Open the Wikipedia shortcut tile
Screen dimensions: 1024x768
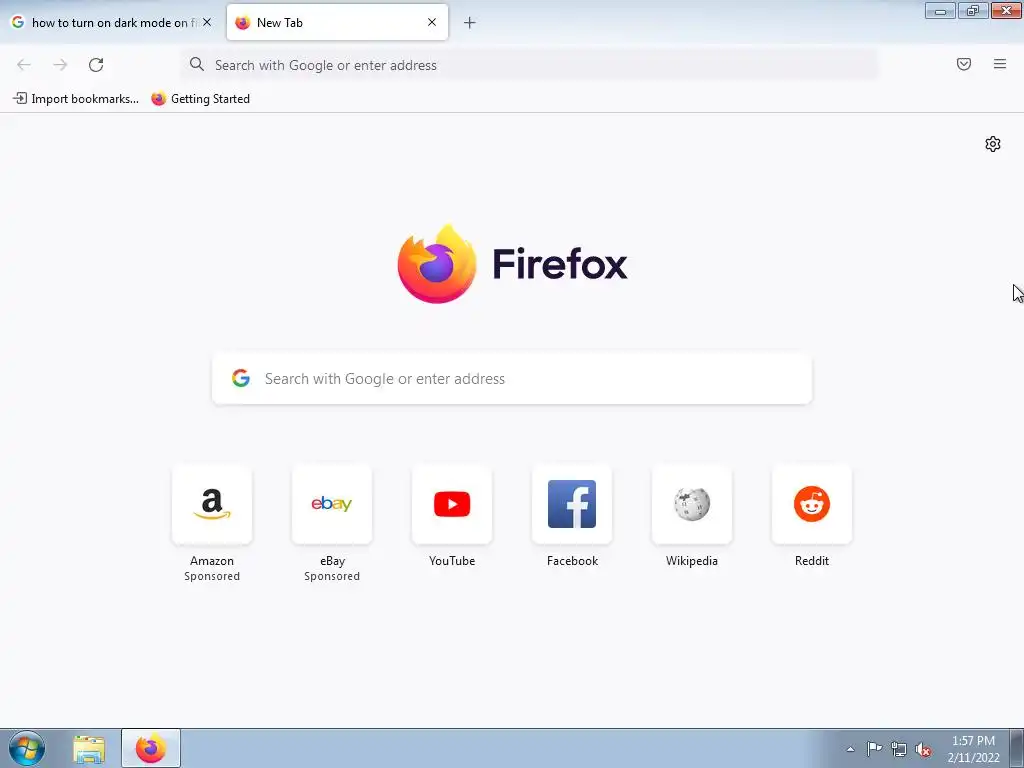point(692,504)
